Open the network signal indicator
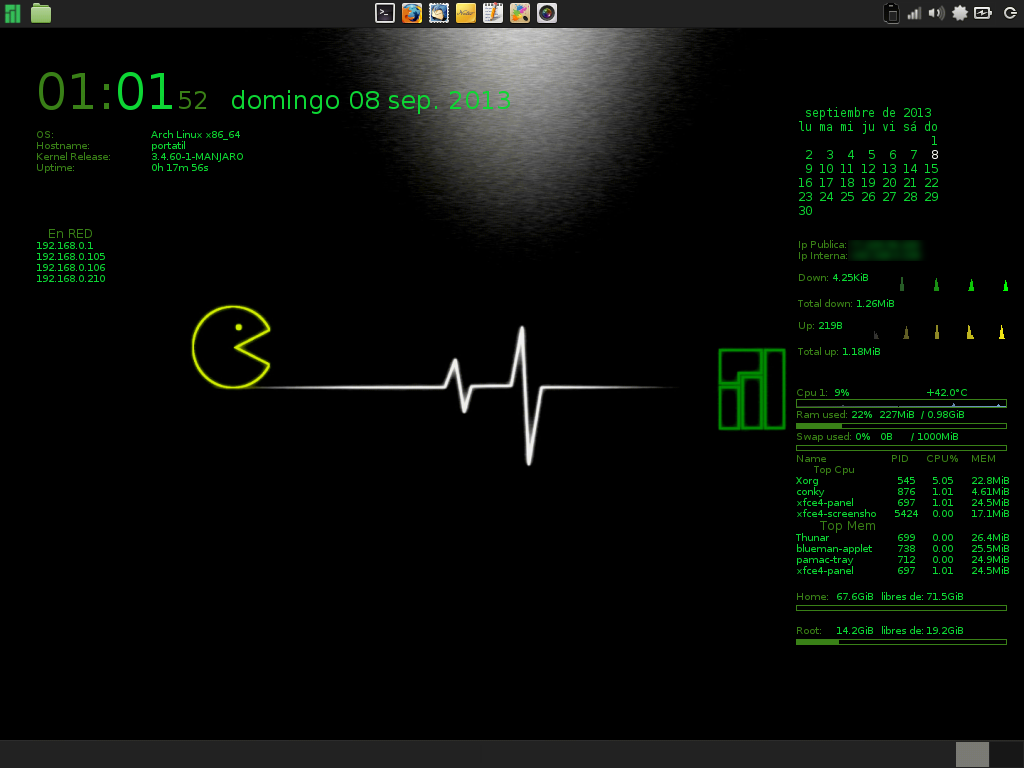The height and width of the screenshot is (768, 1024). pyautogui.click(x=914, y=13)
